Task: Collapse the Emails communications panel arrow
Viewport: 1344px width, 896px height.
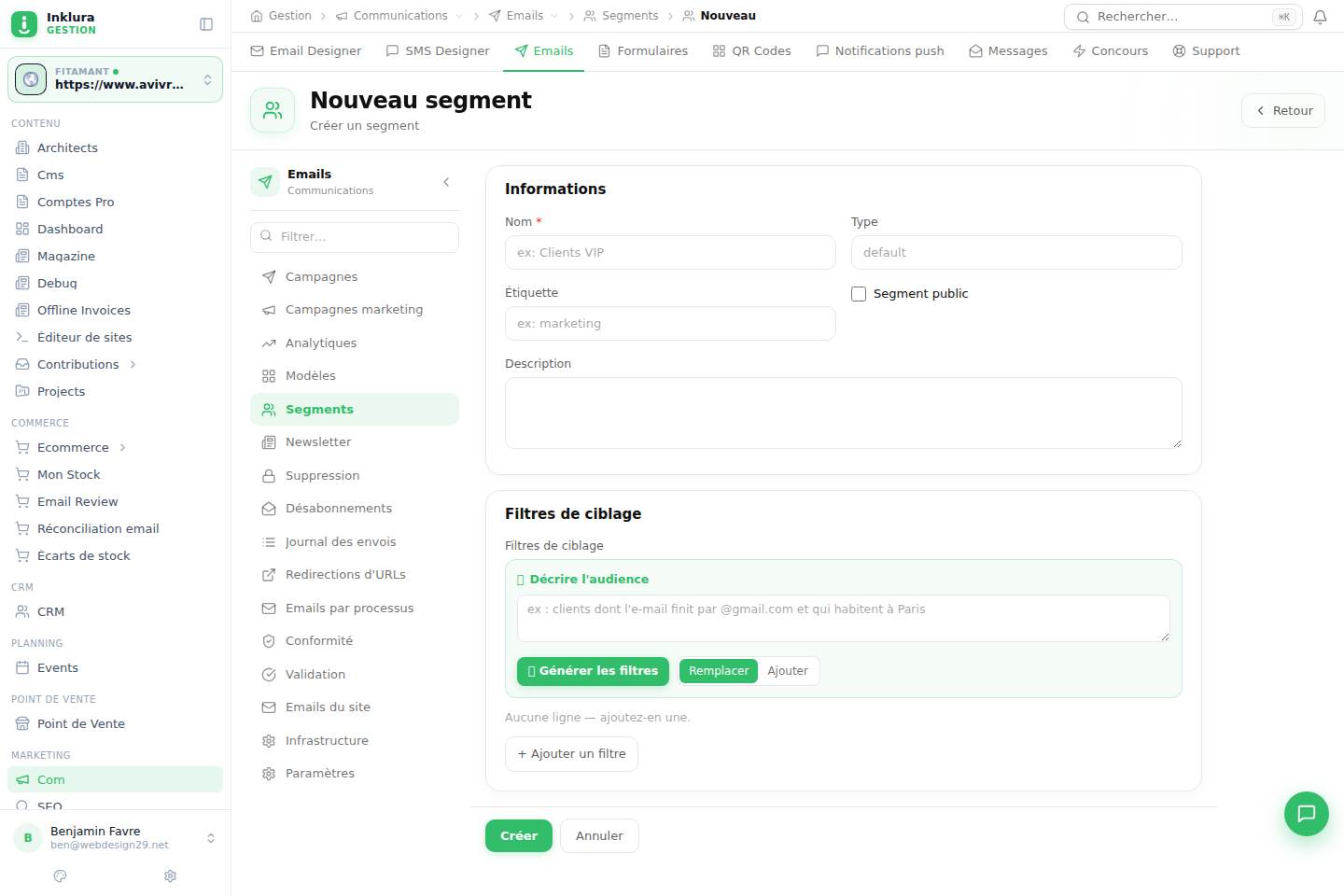Action: coord(446,182)
